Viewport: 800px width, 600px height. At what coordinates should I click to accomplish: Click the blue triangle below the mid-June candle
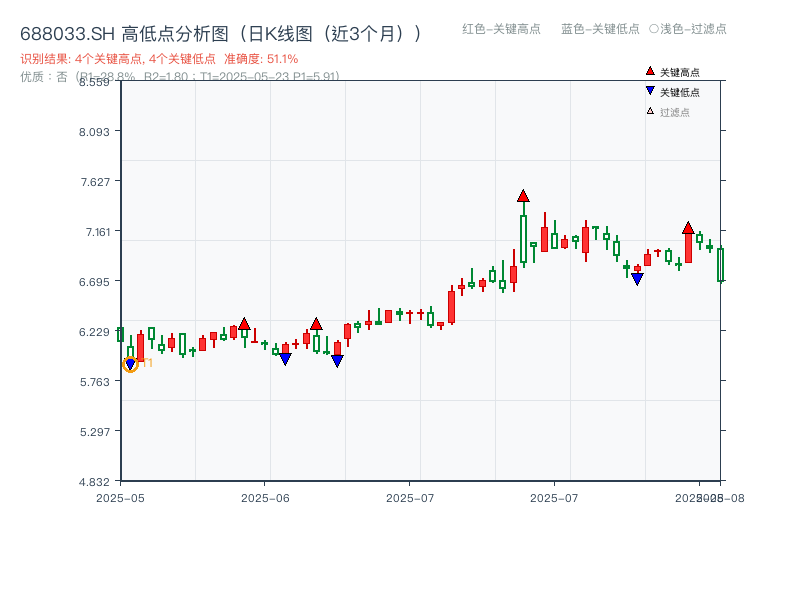(338, 359)
